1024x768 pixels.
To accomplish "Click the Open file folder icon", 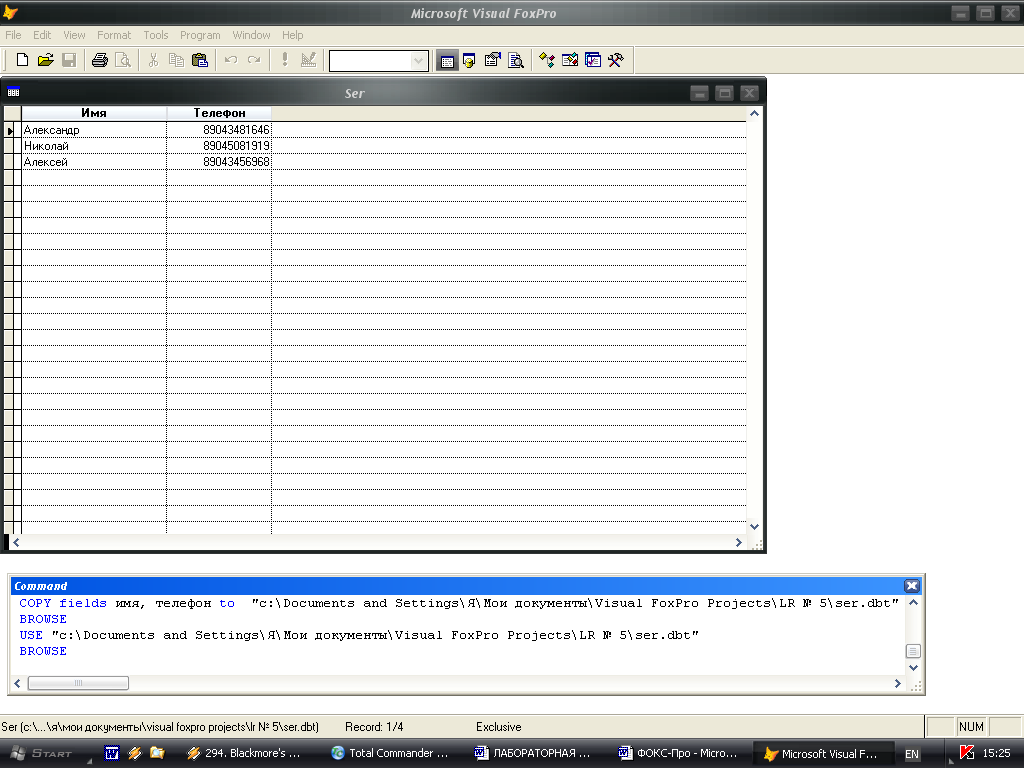I will [x=45, y=60].
